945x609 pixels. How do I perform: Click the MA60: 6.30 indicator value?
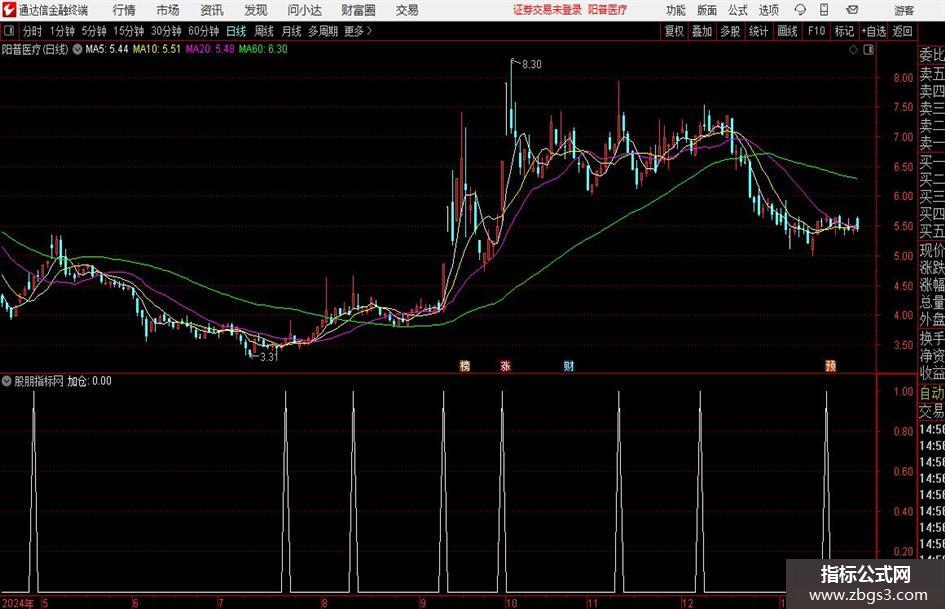263,49
